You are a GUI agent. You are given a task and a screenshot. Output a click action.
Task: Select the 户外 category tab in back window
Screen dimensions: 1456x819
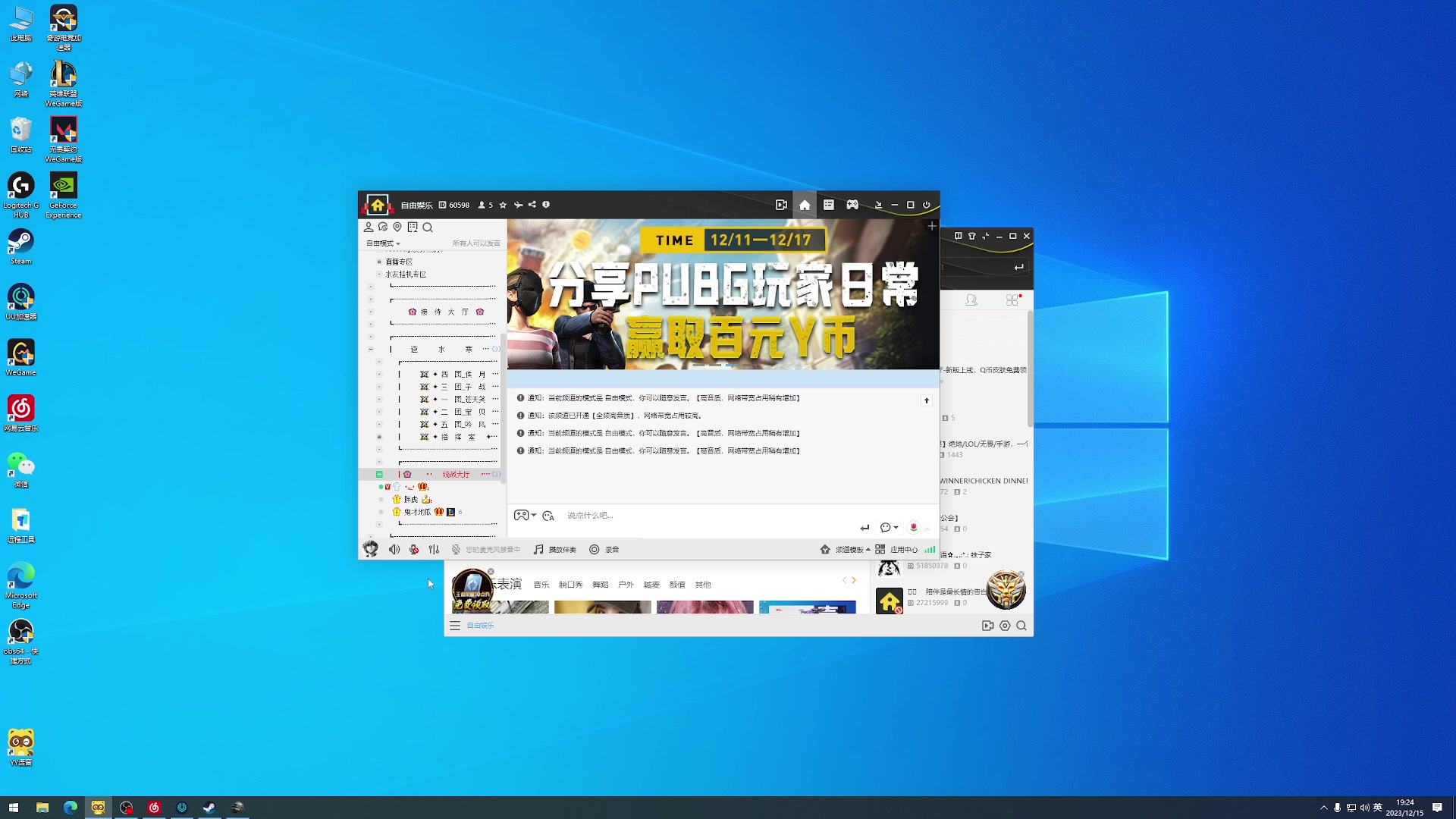pyautogui.click(x=626, y=585)
